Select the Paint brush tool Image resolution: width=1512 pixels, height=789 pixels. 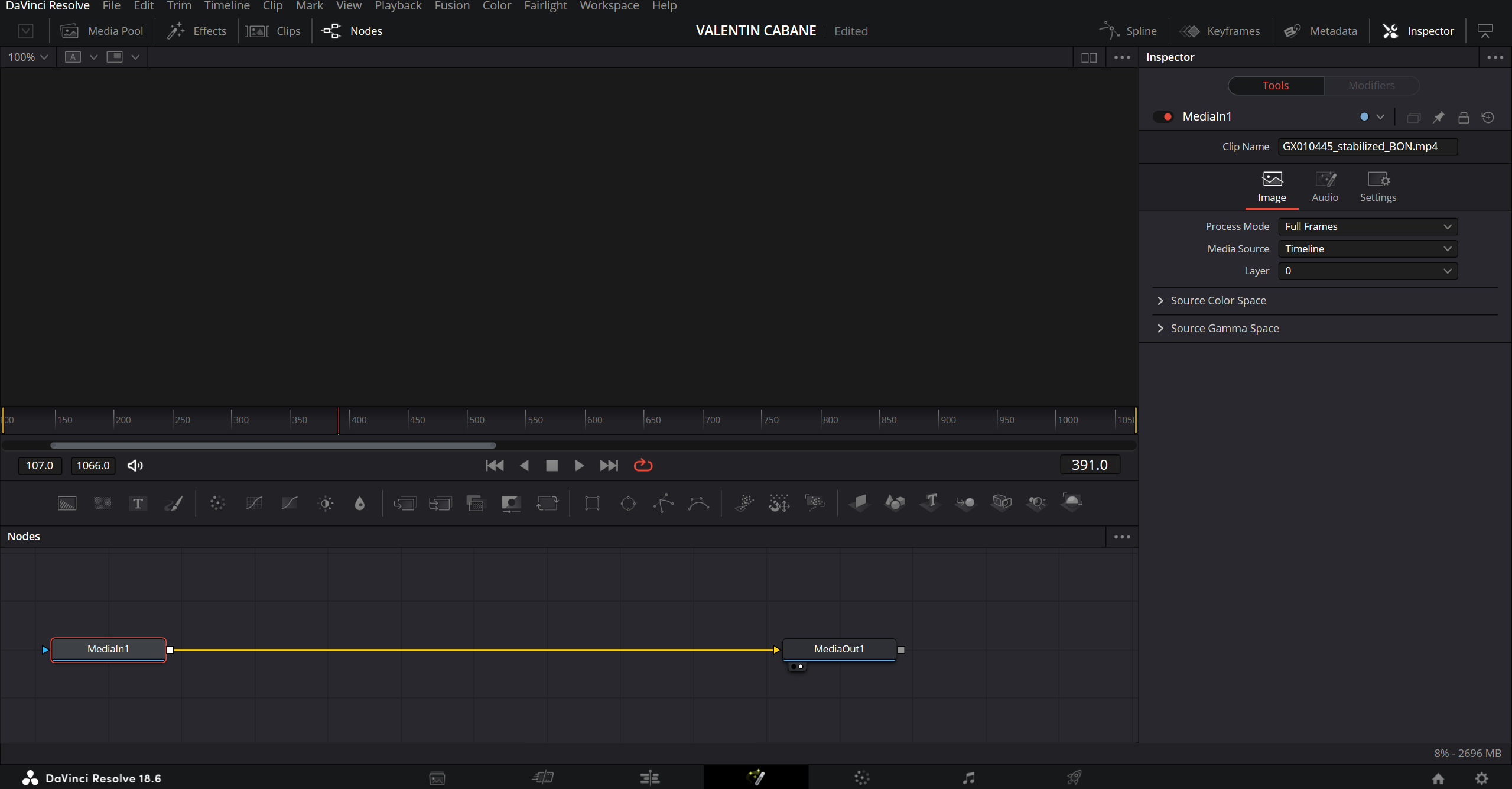point(173,503)
